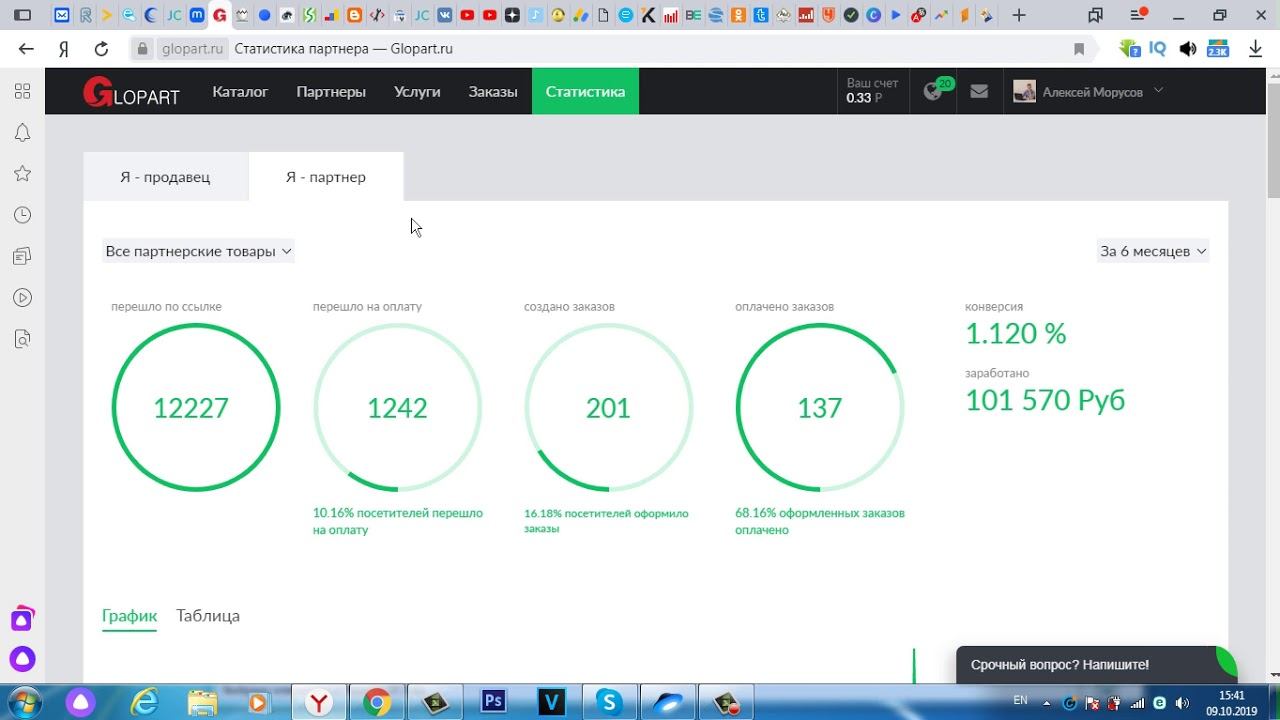Click the sound speaker icon in browser toolbar
This screenshot has width=1280, height=720.
click(1188, 48)
